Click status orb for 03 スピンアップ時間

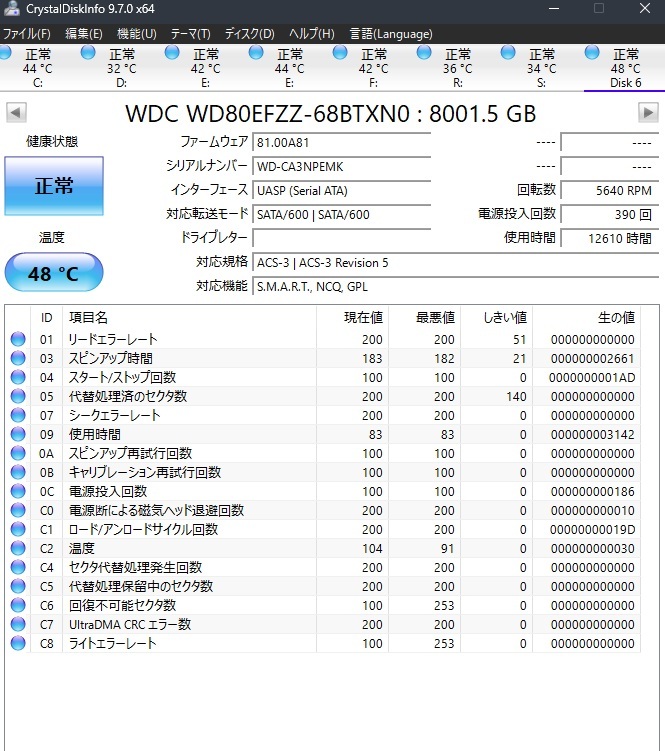18,358
